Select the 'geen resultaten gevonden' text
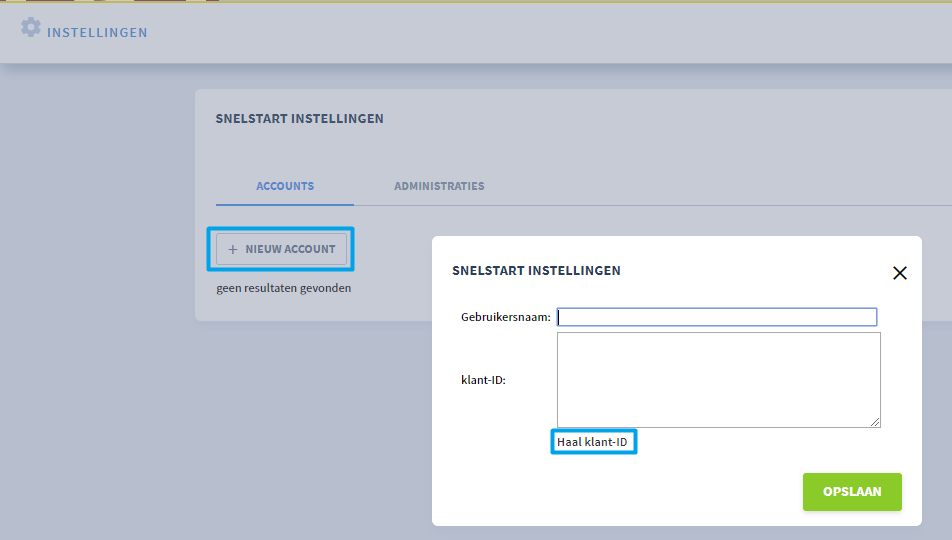This screenshot has height=540, width=952. point(284,288)
